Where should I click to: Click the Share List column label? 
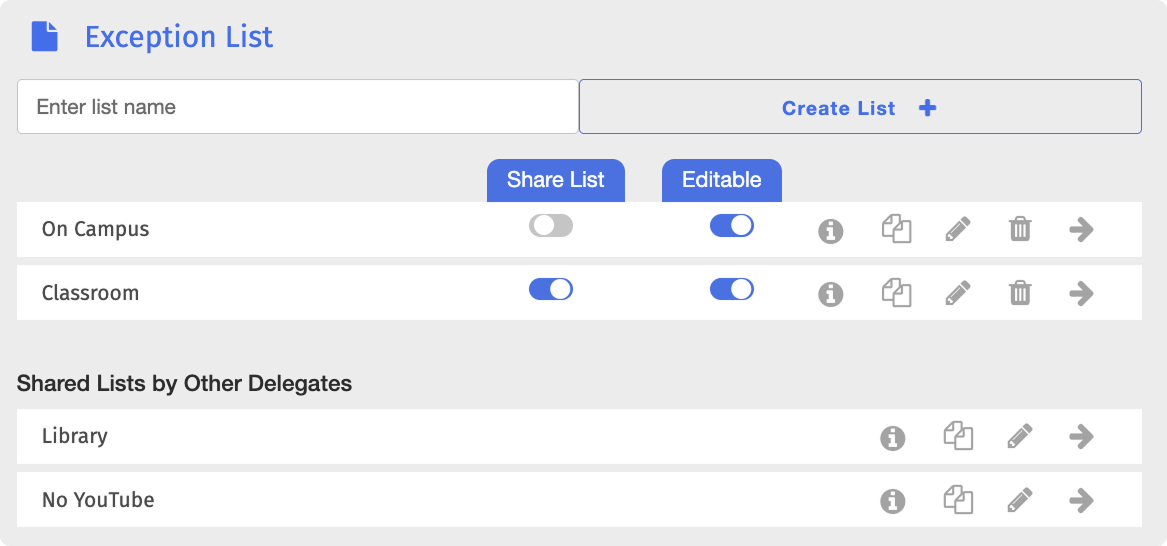coord(556,180)
